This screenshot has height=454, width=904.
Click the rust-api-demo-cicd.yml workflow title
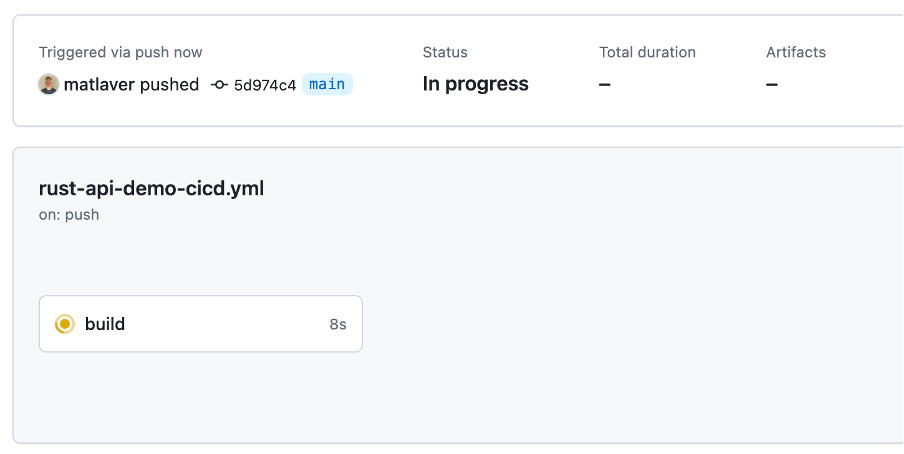click(x=151, y=189)
